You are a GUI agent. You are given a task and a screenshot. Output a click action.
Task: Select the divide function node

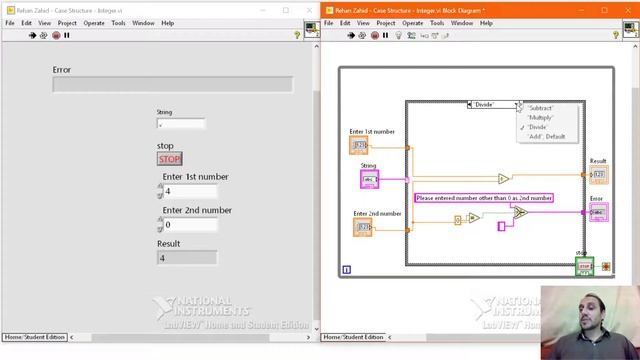tap(503, 179)
